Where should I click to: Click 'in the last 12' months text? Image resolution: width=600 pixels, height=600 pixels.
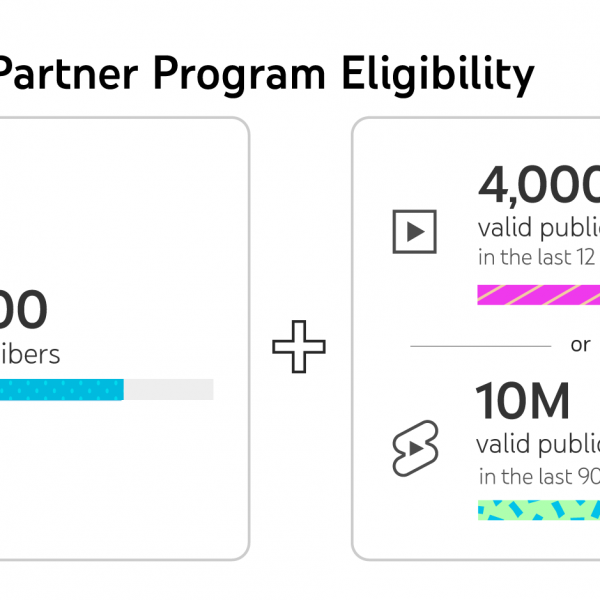pyautogui.click(x=536, y=257)
